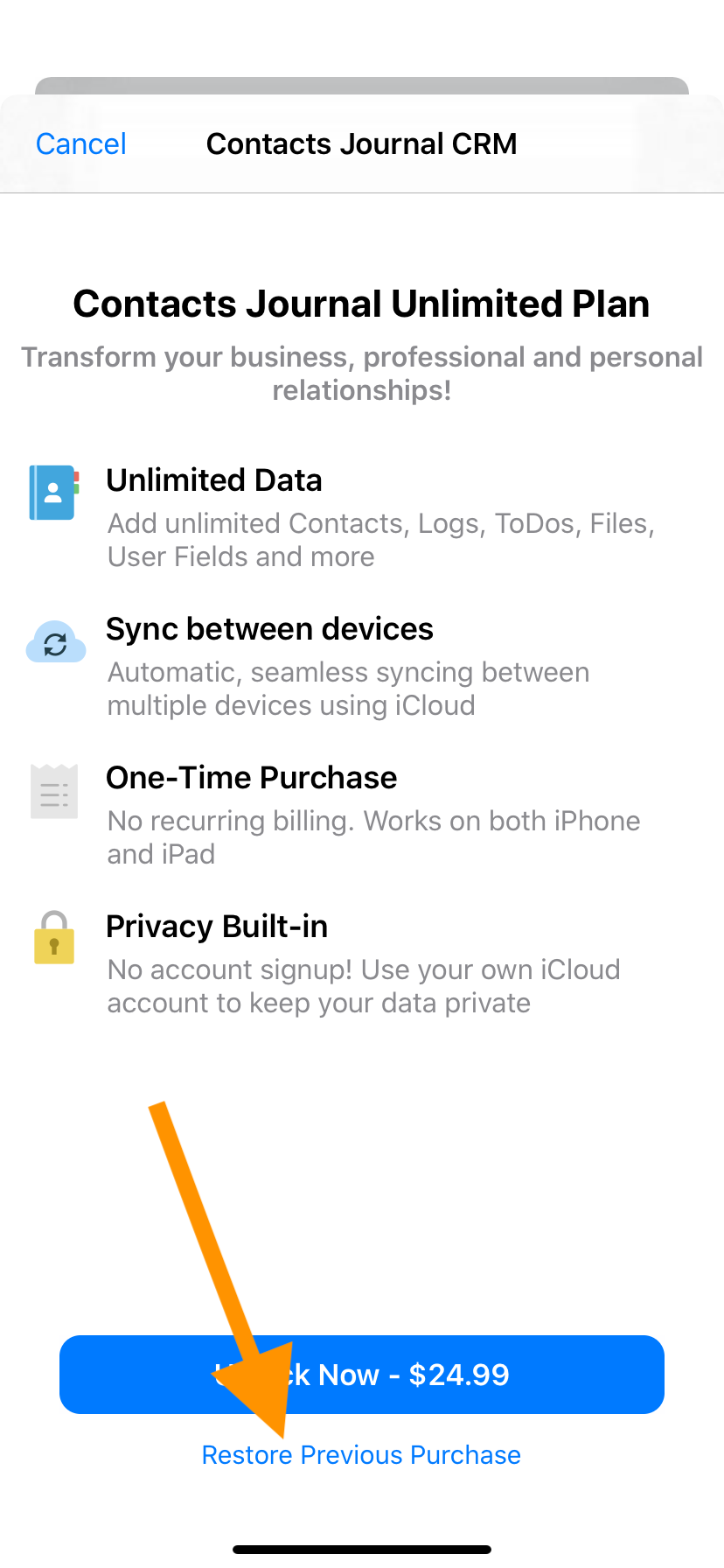Tap the Add unlimited Contacts description

380,540
